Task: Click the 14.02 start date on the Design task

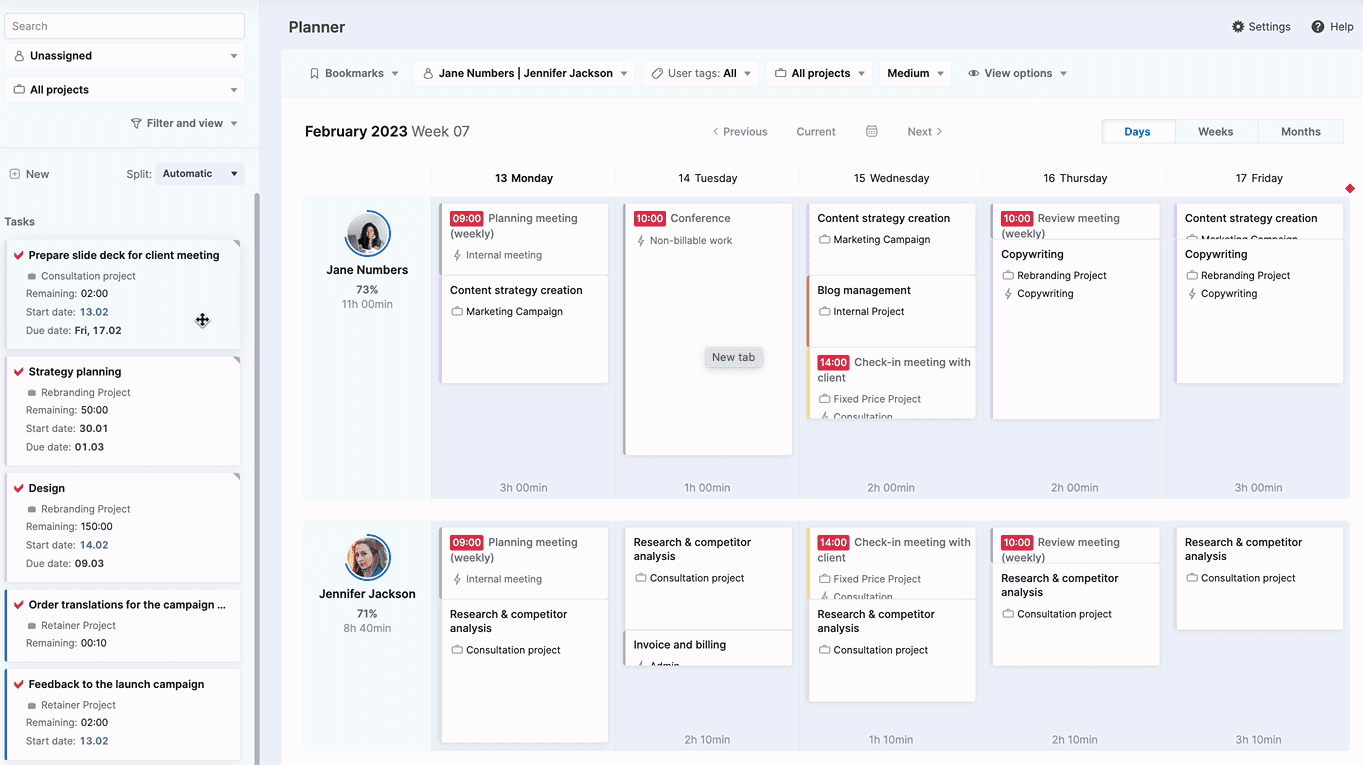Action: 94,545
